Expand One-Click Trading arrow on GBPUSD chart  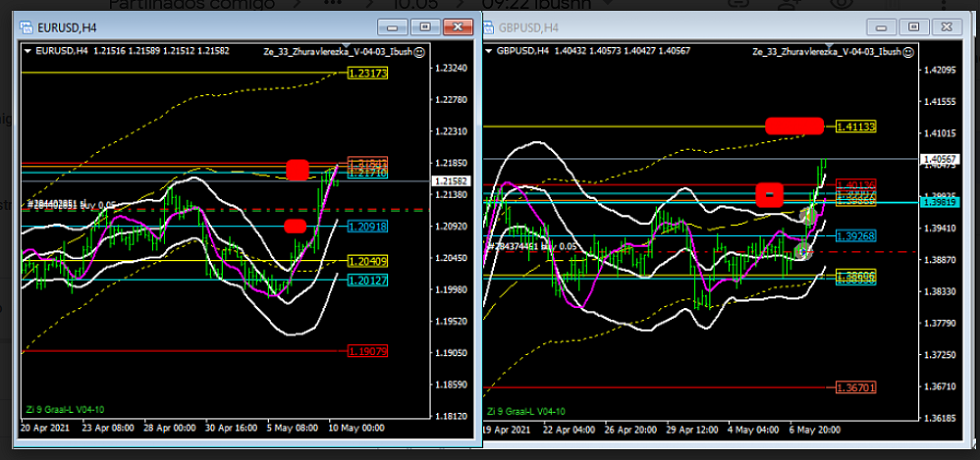point(488,50)
